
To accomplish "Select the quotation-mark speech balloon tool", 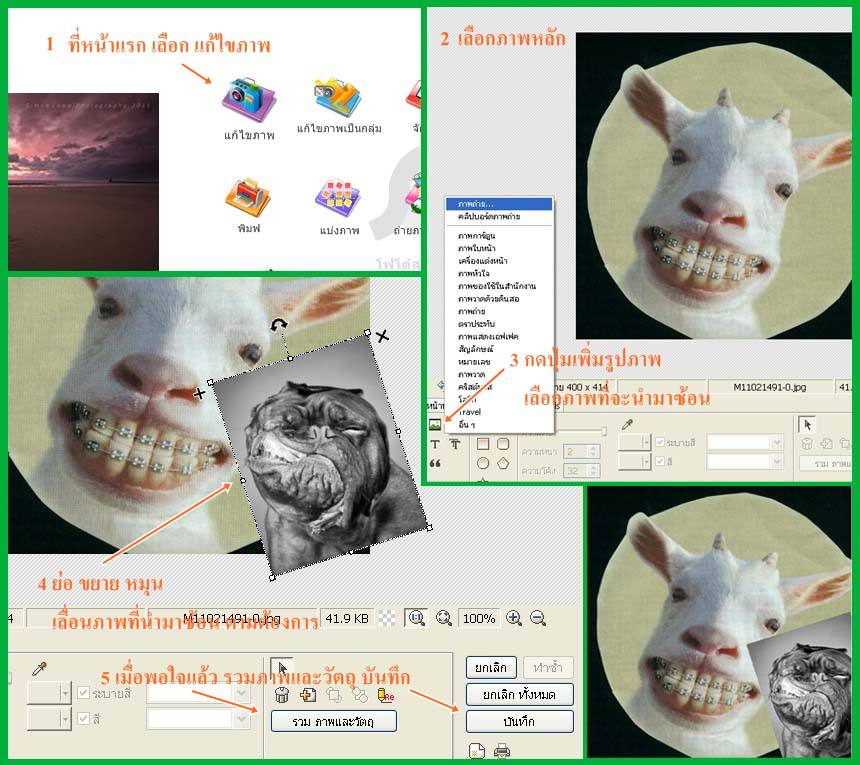I will 435,463.
